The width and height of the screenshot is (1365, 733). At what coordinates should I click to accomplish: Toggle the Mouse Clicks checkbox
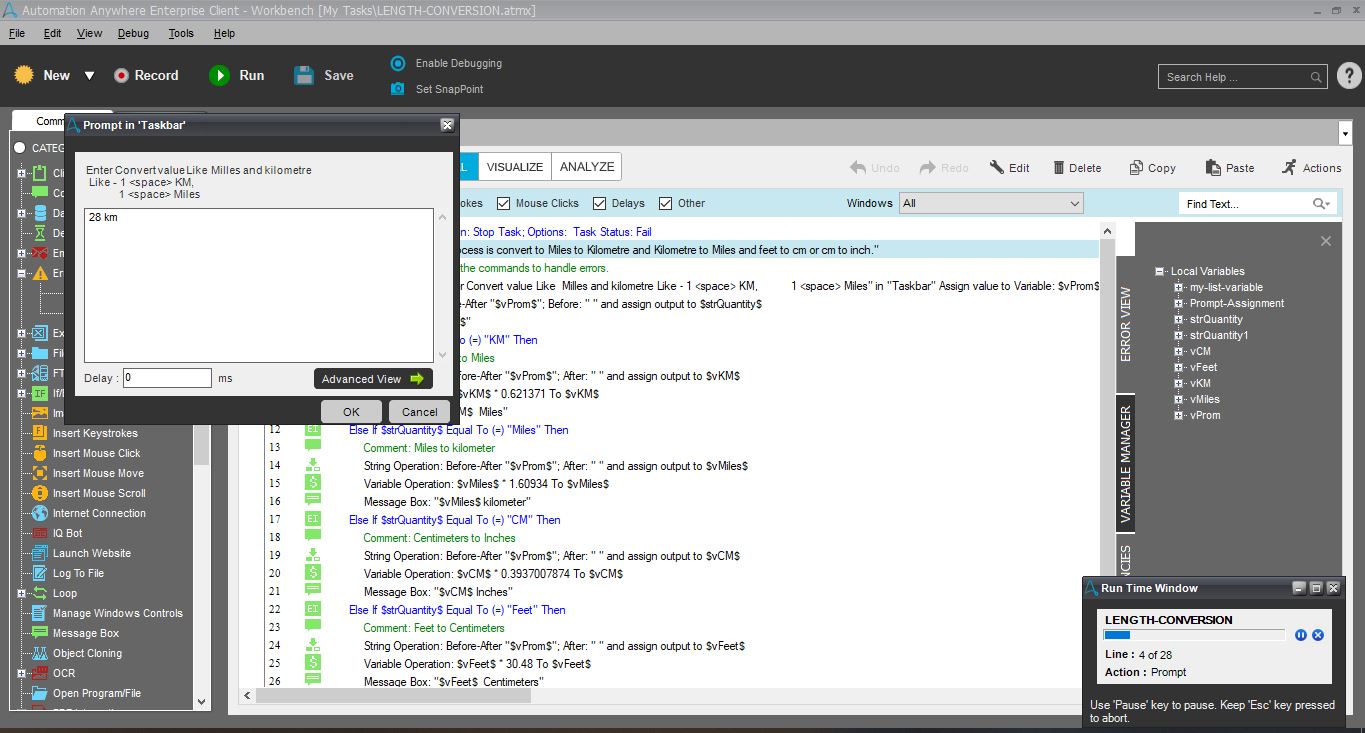tap(503, 203)
